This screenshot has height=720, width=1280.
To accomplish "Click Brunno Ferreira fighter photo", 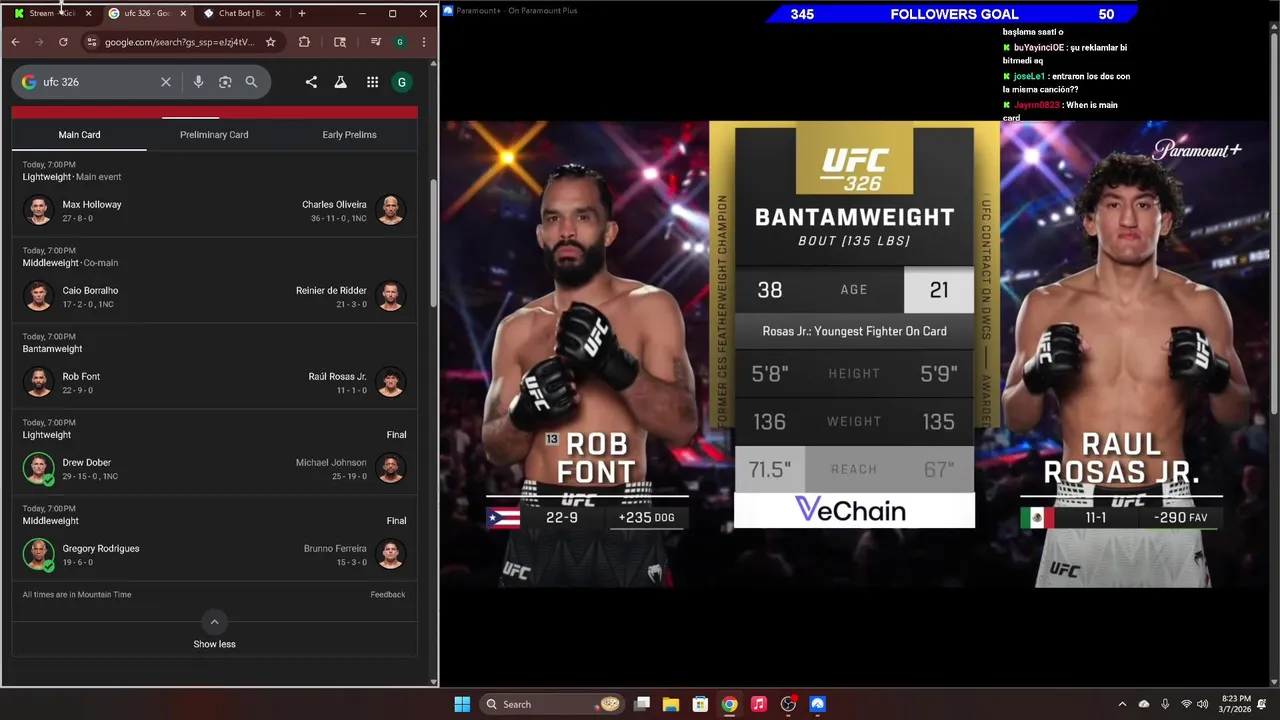I will pyautogui.click(x=390, y=554).
